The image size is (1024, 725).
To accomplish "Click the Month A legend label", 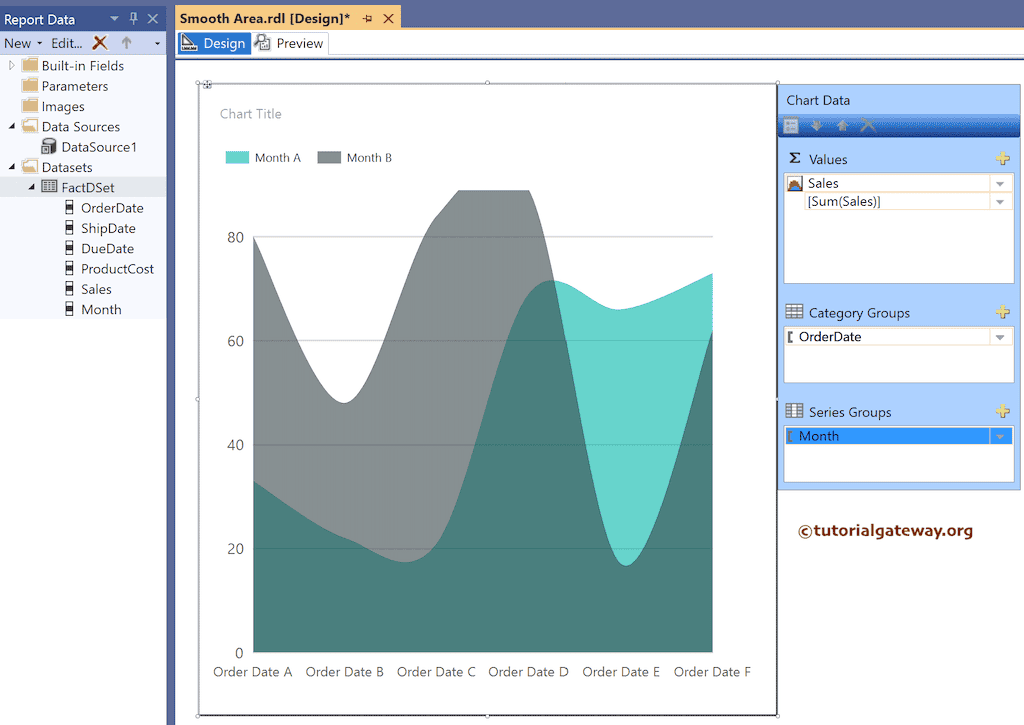I will click(x=278, y=157).
